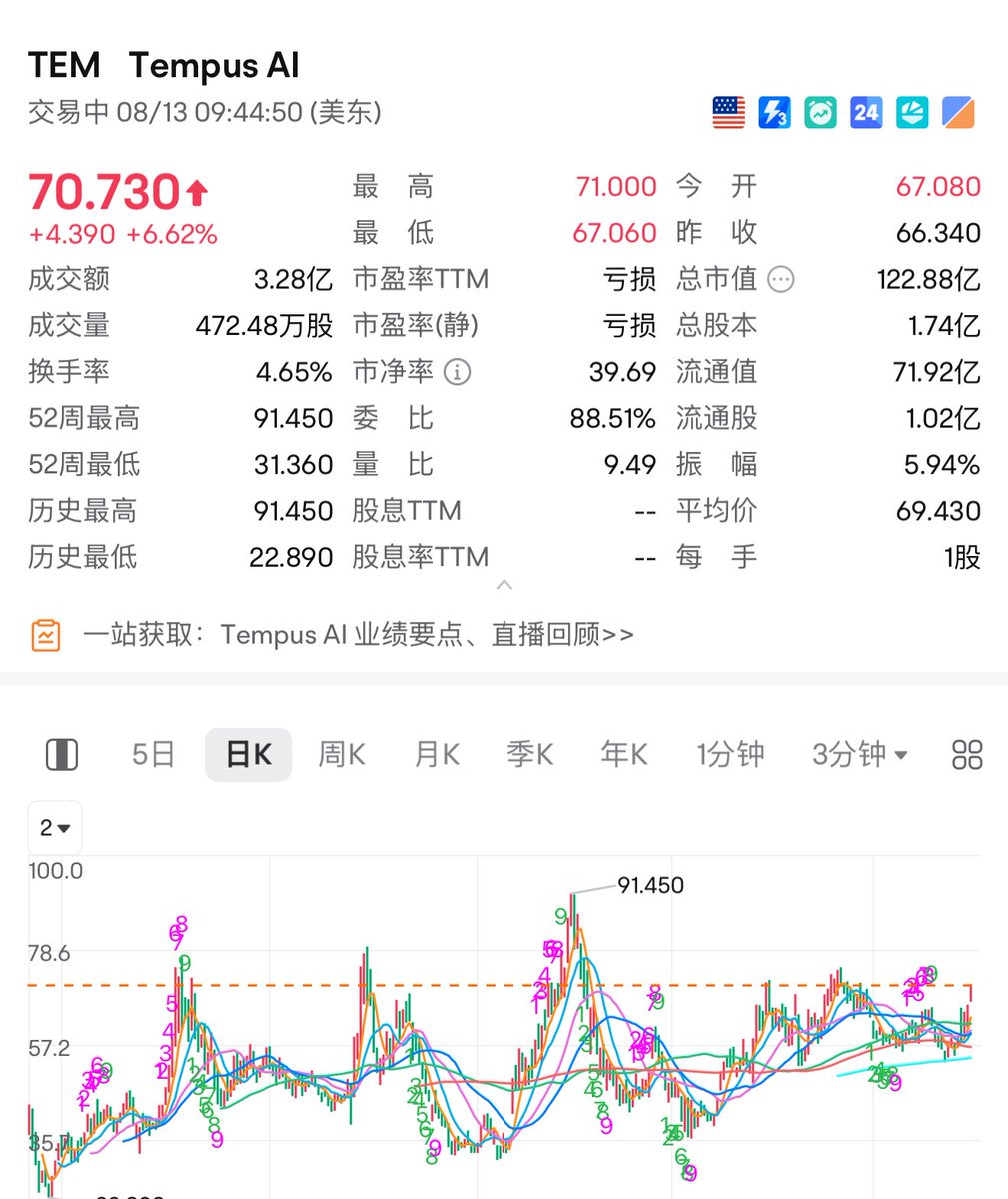Tap the 市净率 value 39.69
The image size is (1008, 1199).
[x=622, y=372]
